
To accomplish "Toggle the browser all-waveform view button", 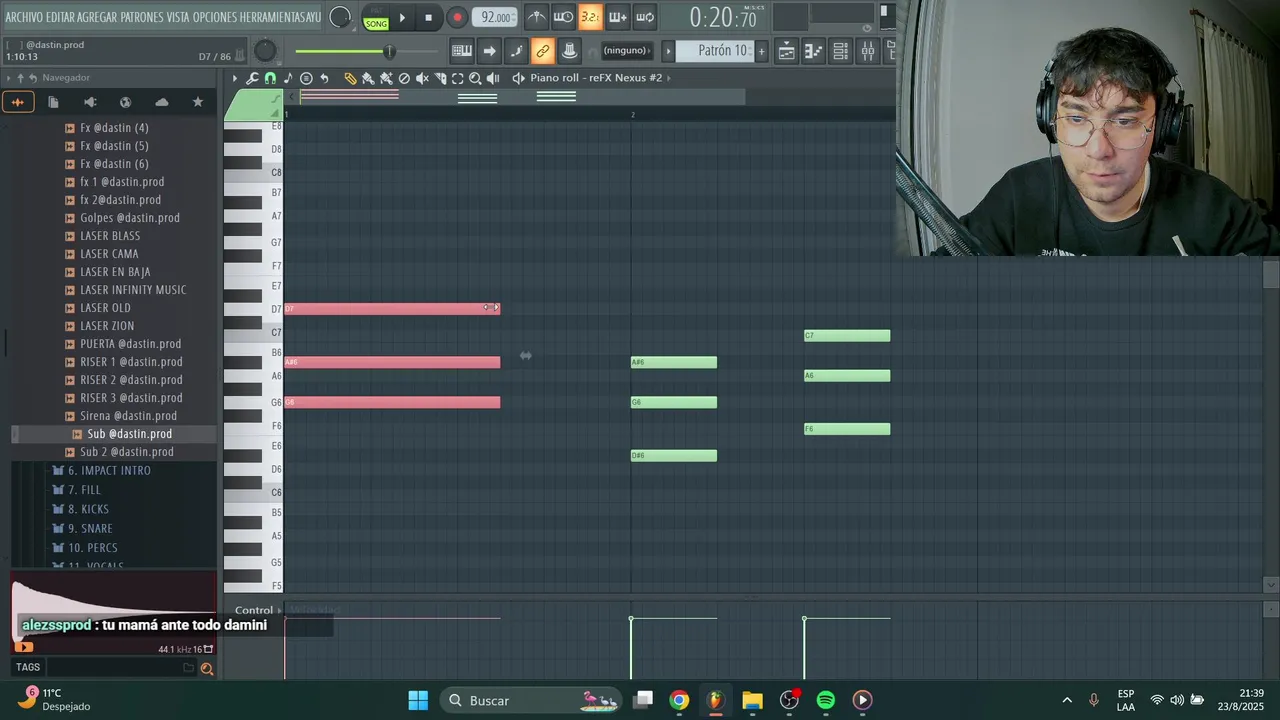I will pyautogui.click(x=17, y=102).
